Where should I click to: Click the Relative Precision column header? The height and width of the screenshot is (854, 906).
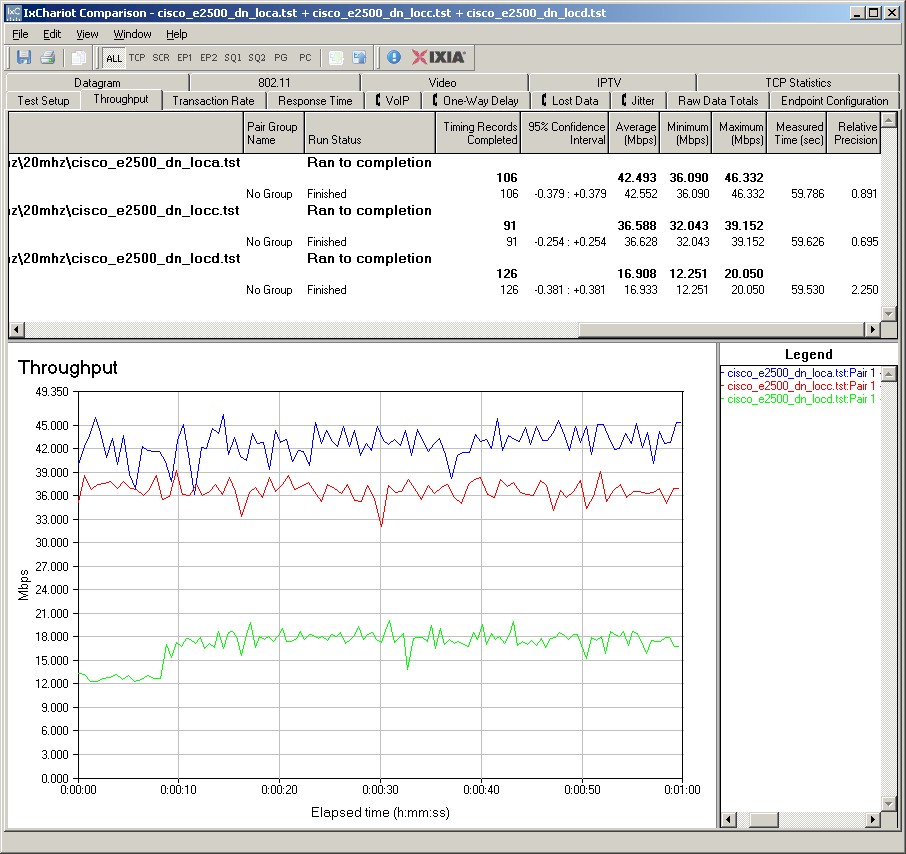click(x=853, y=133)
